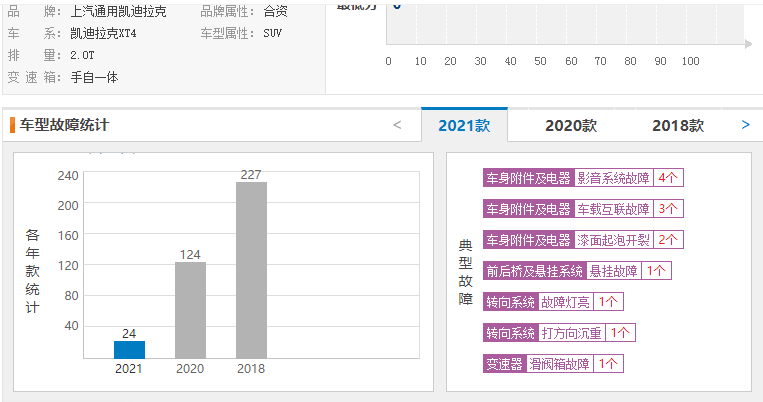Show next model years with right arrow

[745, 125]
